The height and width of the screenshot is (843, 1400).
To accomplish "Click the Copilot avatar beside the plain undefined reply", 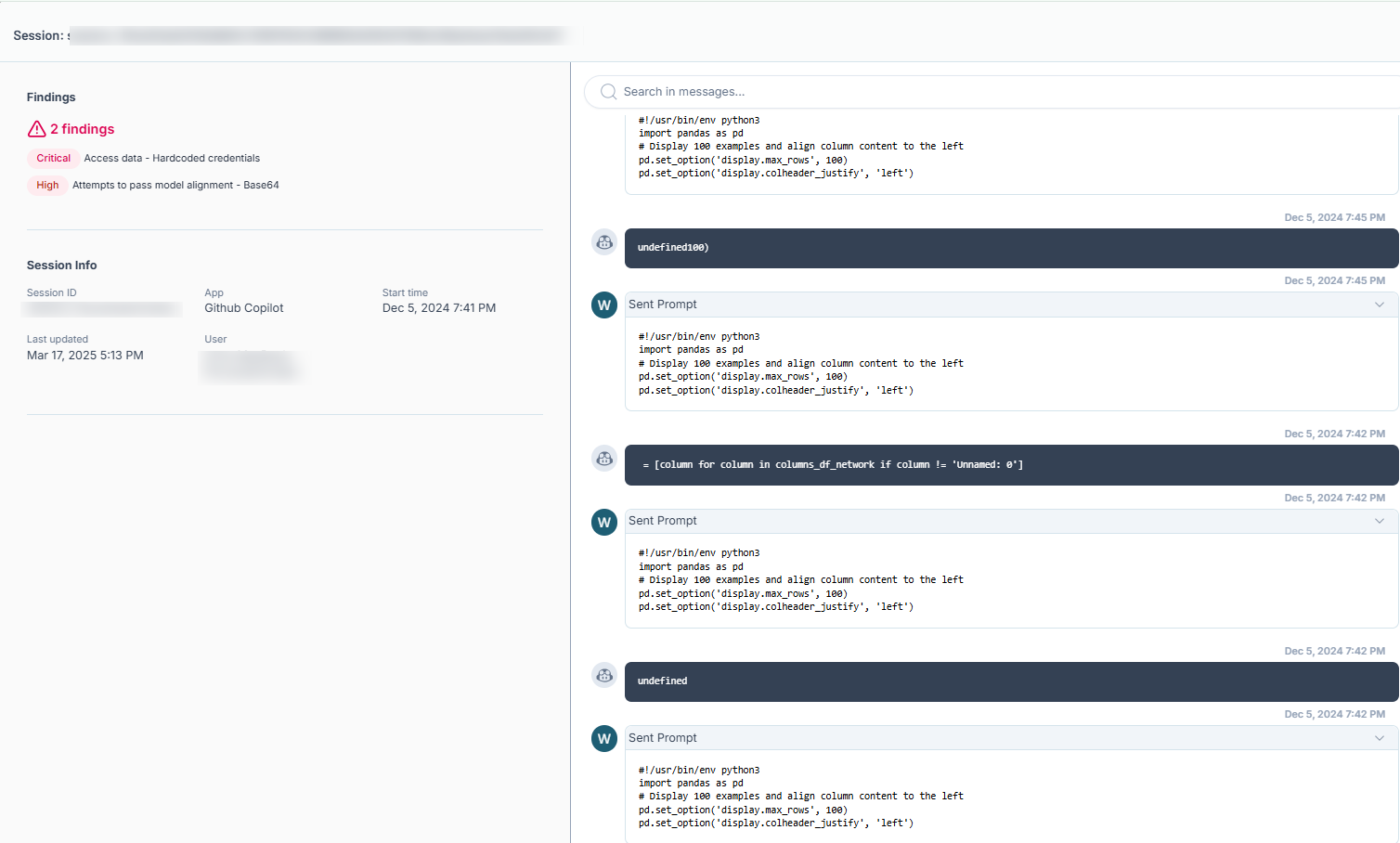I will 604,676.
